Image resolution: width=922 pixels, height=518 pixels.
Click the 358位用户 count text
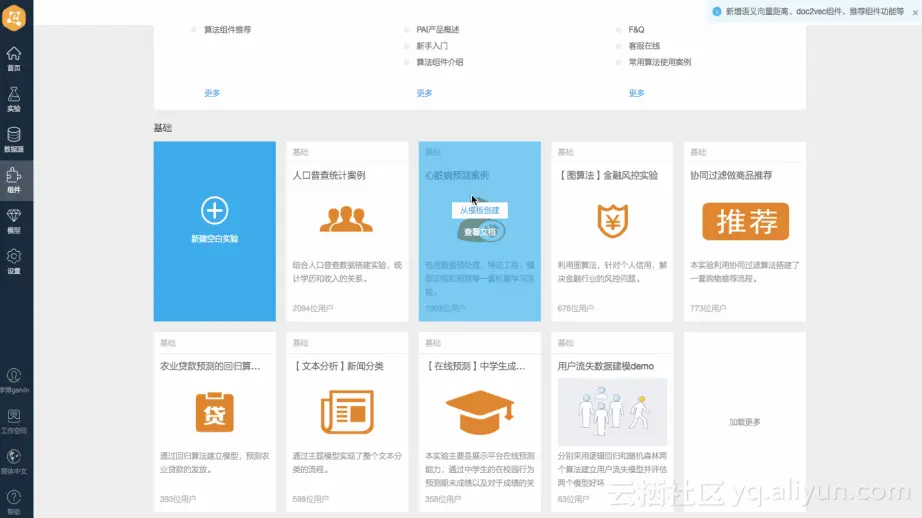point(443,499)
